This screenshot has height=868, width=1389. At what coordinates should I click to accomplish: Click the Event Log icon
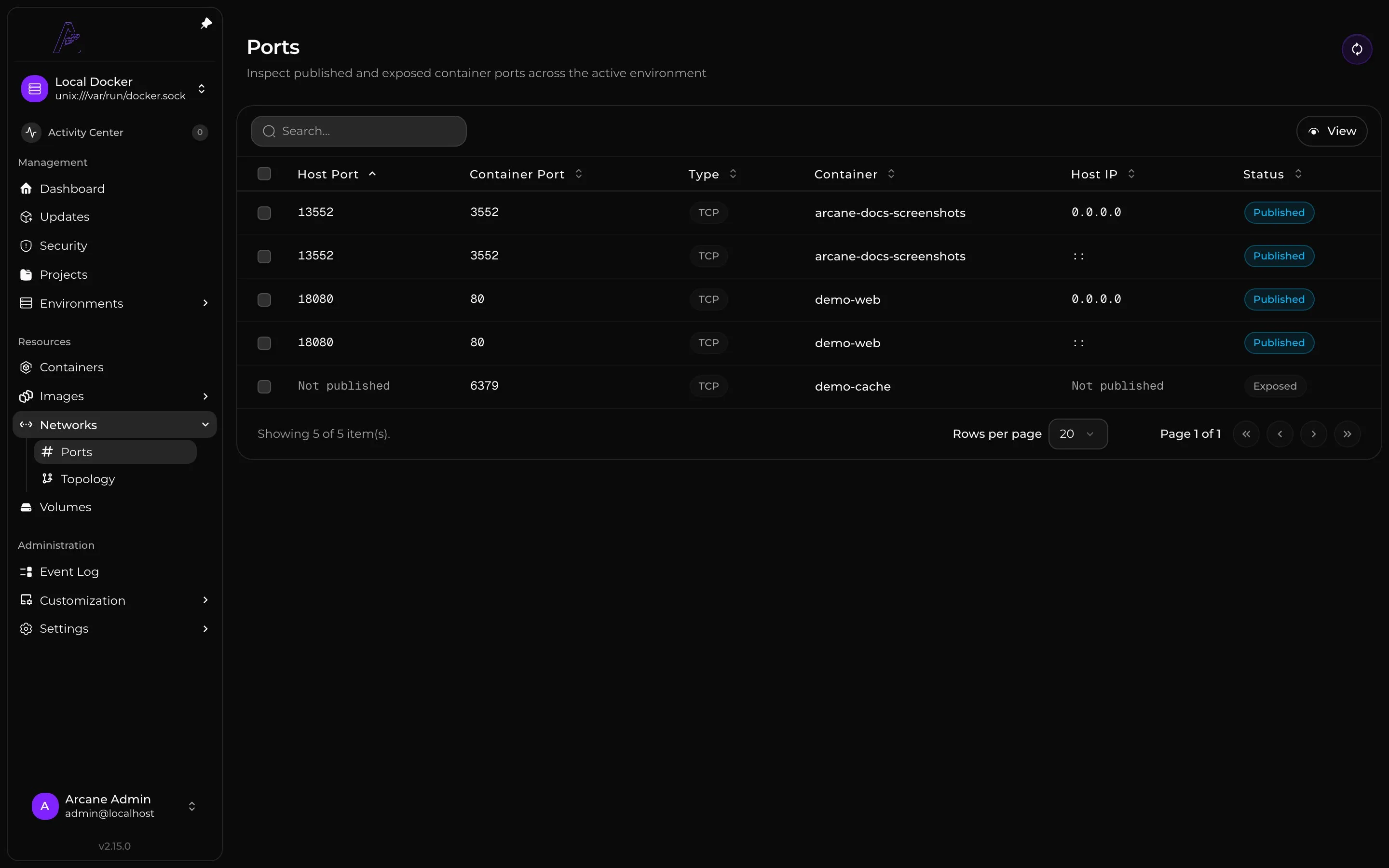pyautogui.click(x=26, y=572)
